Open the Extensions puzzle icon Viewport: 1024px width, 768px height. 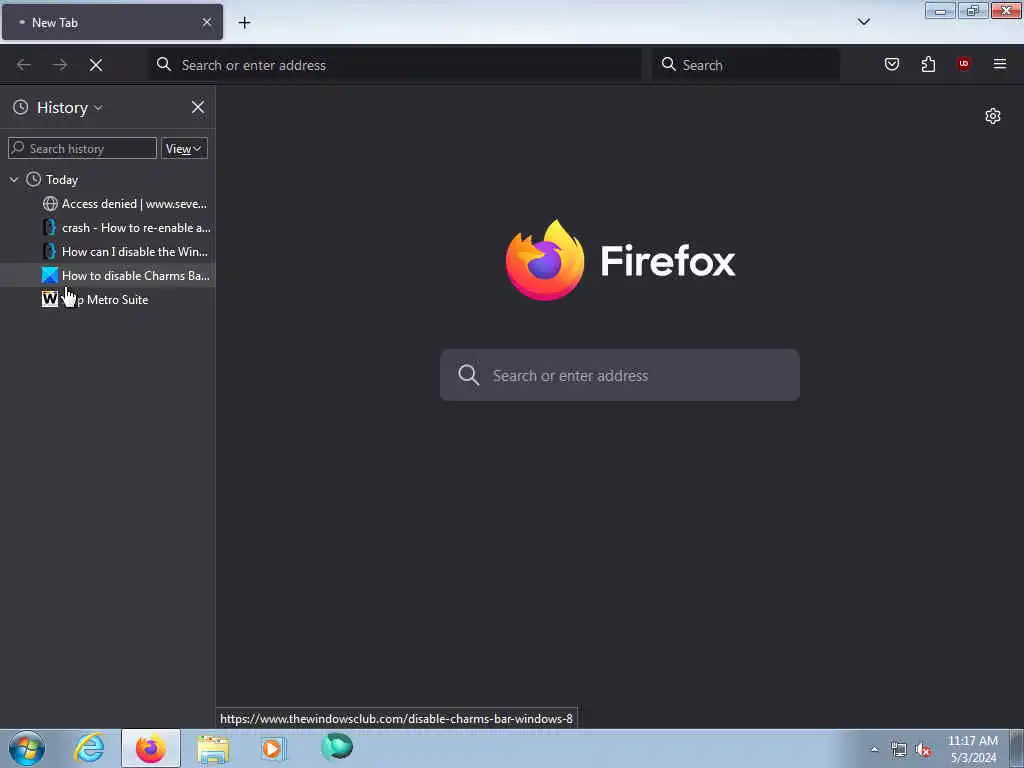coord(928,64)
